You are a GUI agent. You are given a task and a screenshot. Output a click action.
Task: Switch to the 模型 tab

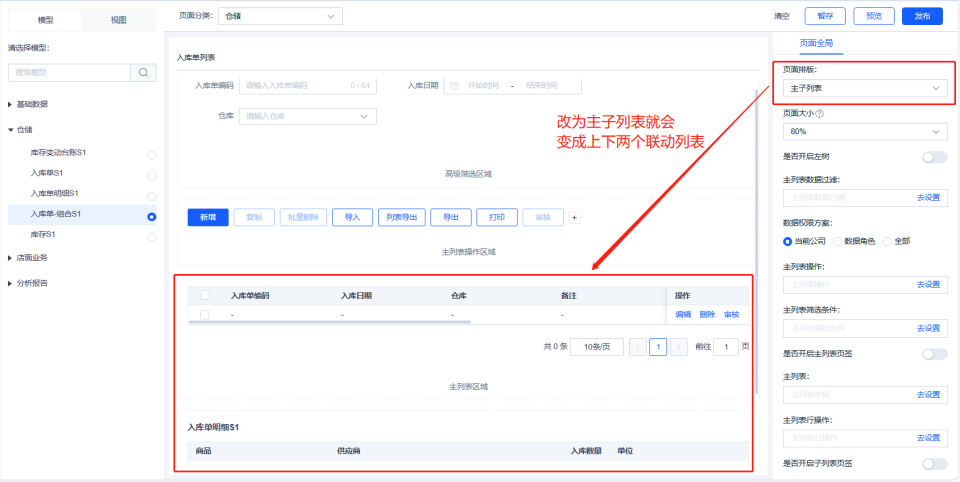click(x=45, y=20)
